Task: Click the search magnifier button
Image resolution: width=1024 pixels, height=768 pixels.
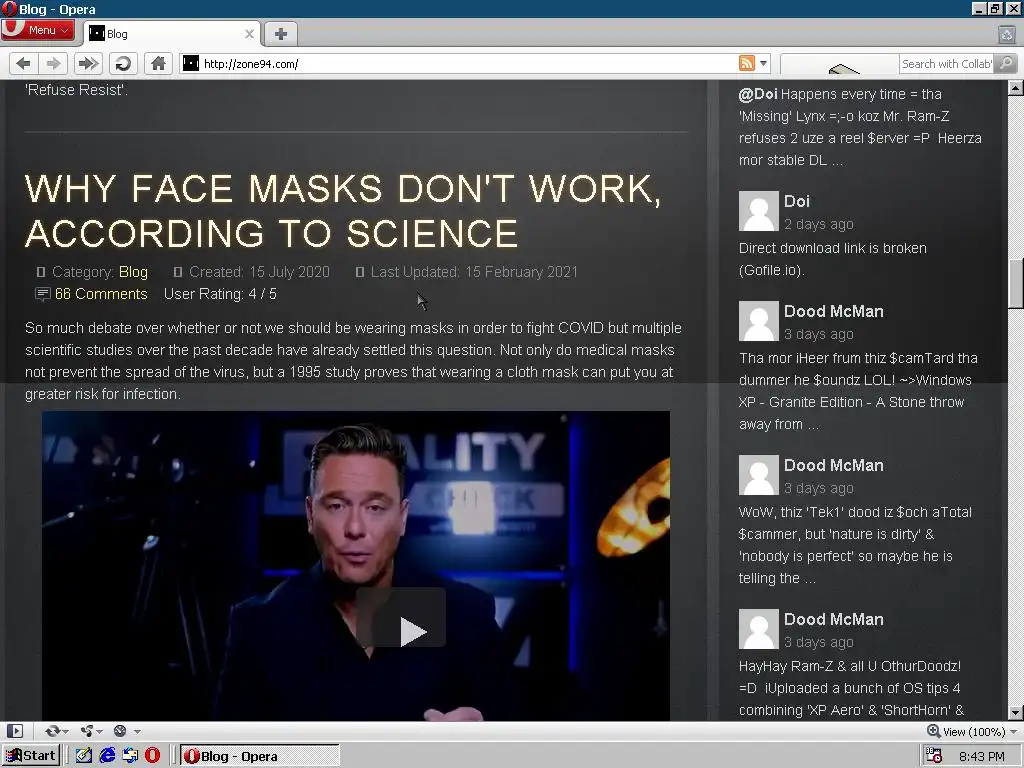Action: 1006,63
